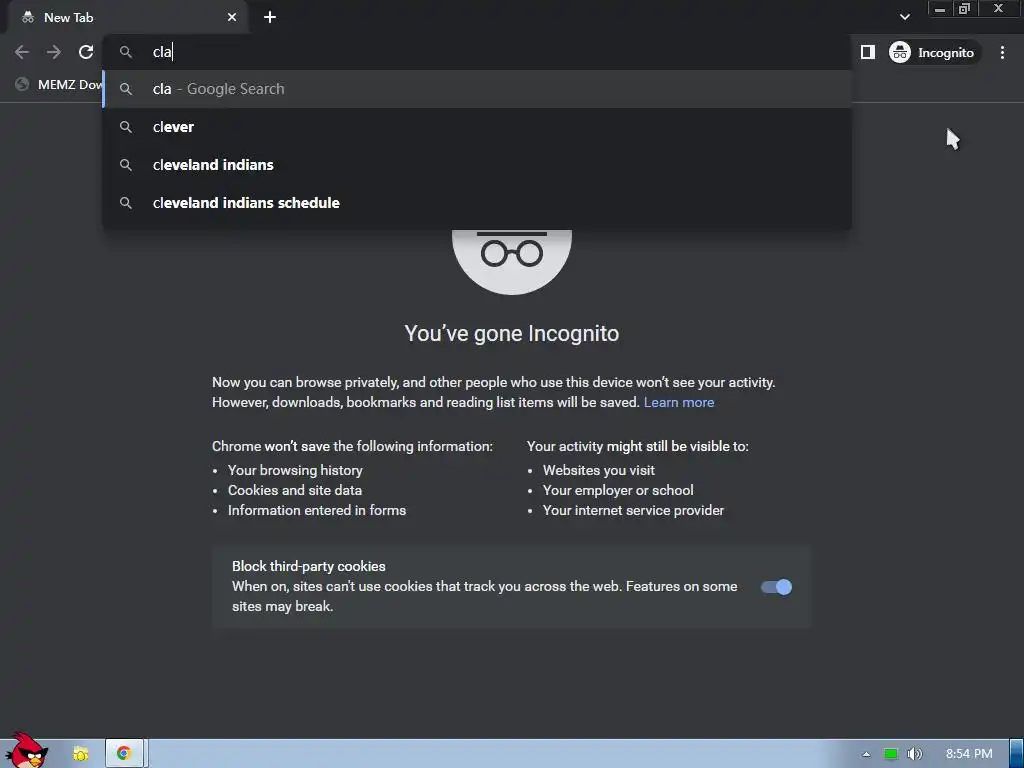Click the address bar containing cla

coord(477,52)
